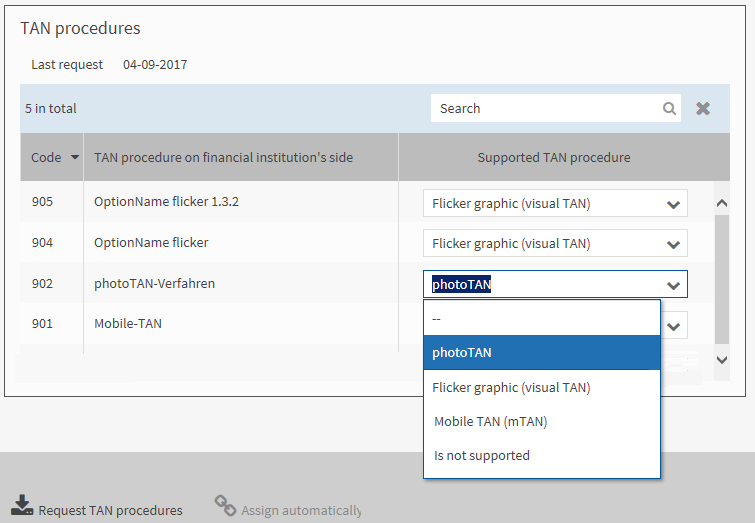The image size is (755, 523).
Task: Focus the Search input field
Action: (545, 109)
